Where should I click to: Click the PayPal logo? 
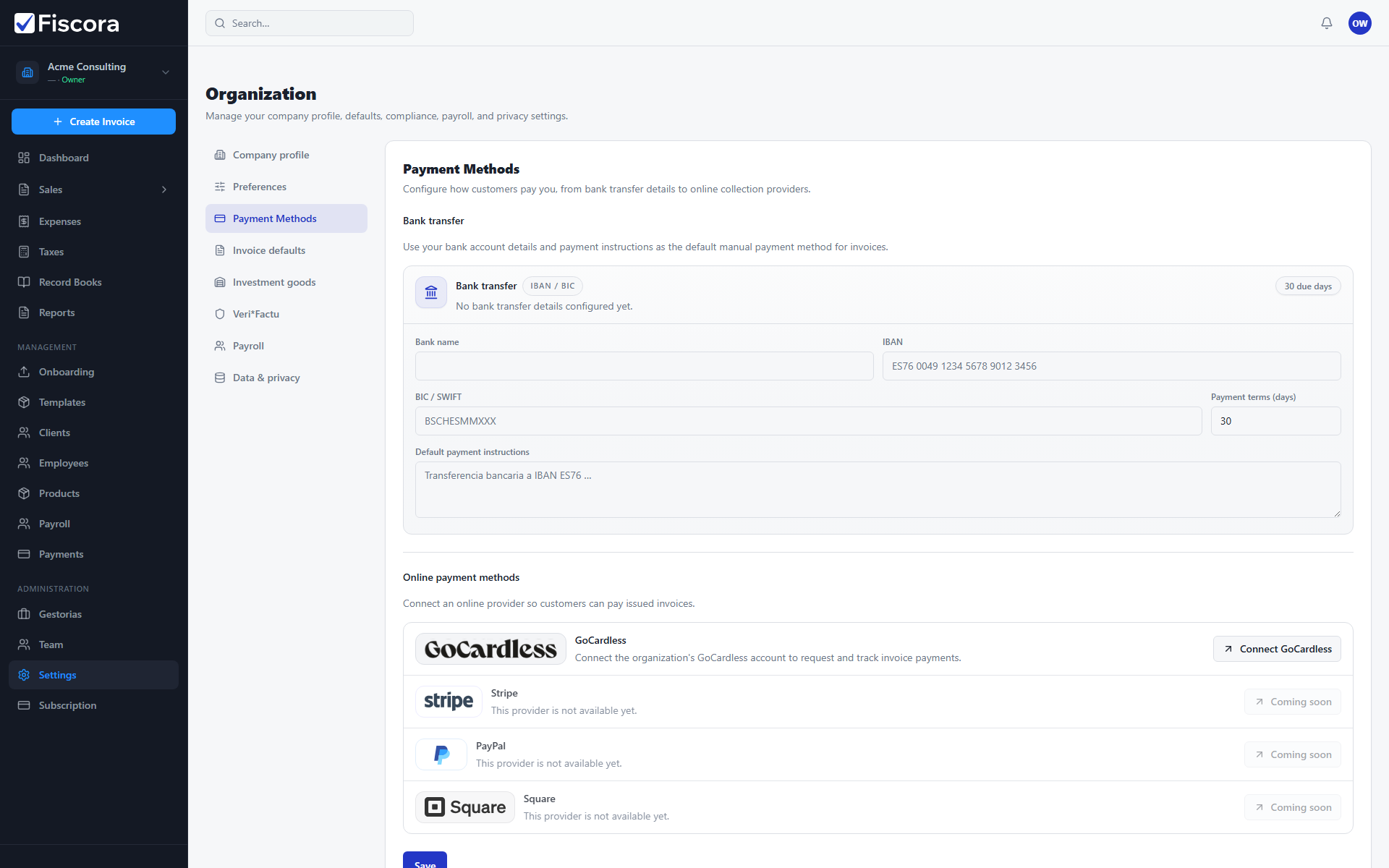[x=441, y=754]
